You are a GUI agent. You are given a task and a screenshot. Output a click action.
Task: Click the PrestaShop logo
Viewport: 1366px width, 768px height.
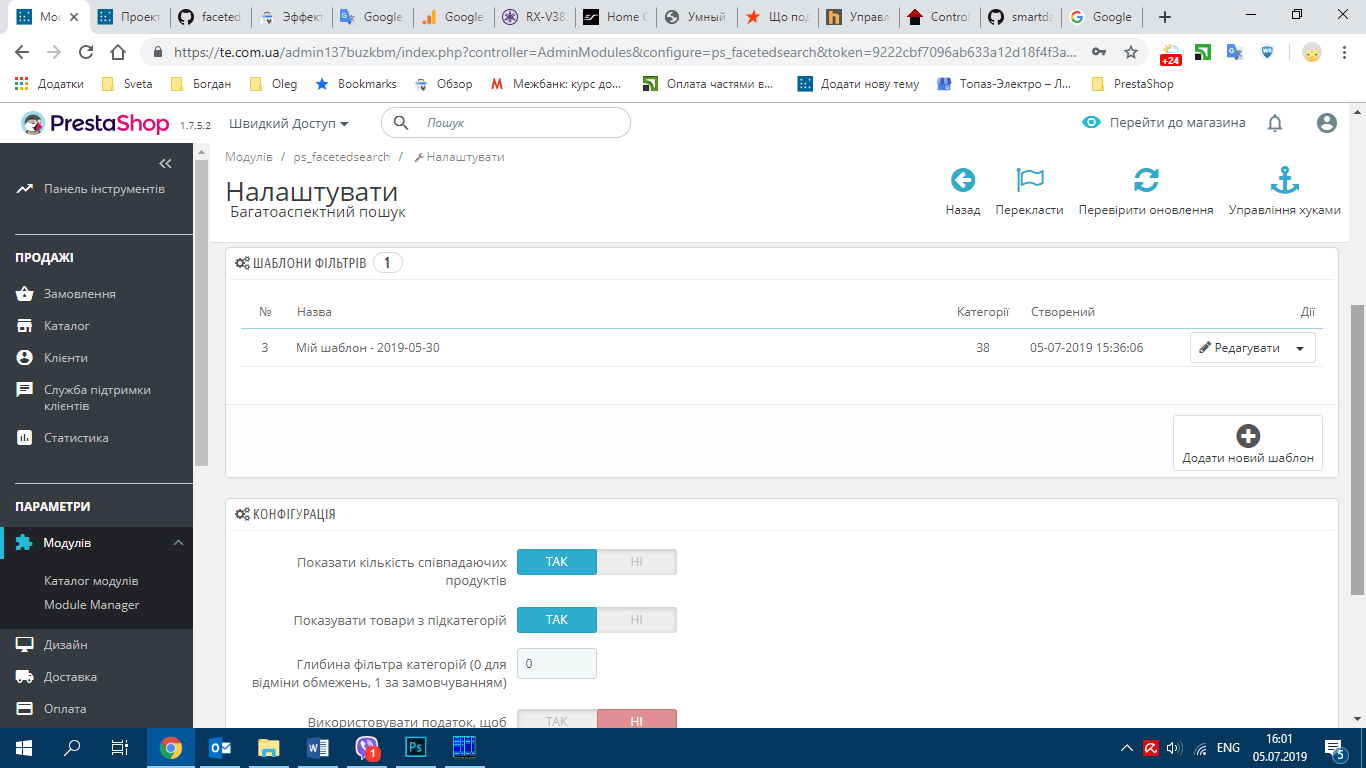pyautogui.click(x=96, y=123)
